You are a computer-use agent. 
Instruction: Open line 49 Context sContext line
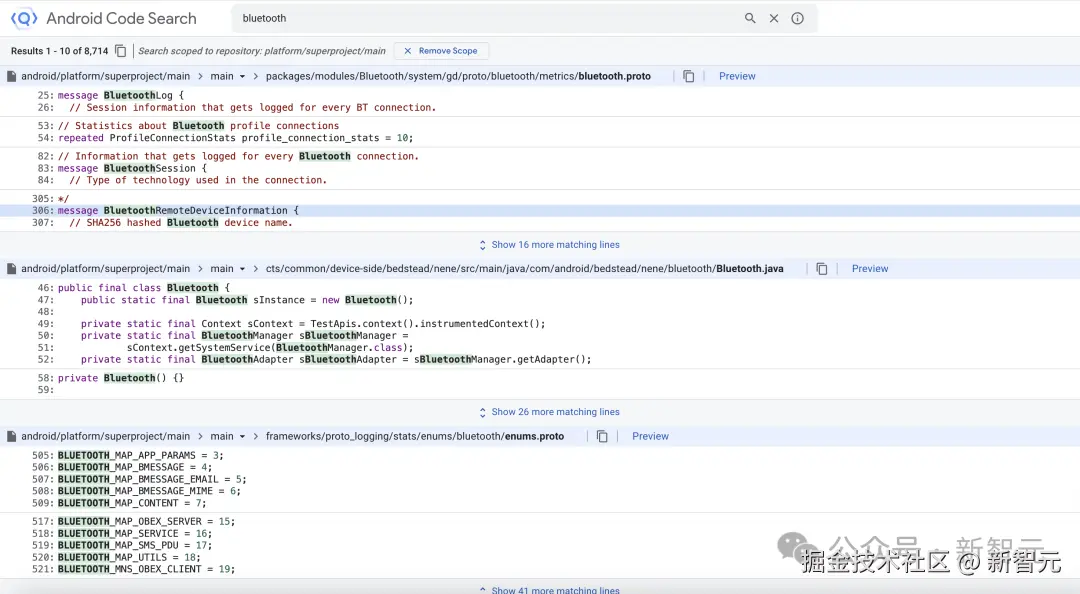tap(313, 324)
